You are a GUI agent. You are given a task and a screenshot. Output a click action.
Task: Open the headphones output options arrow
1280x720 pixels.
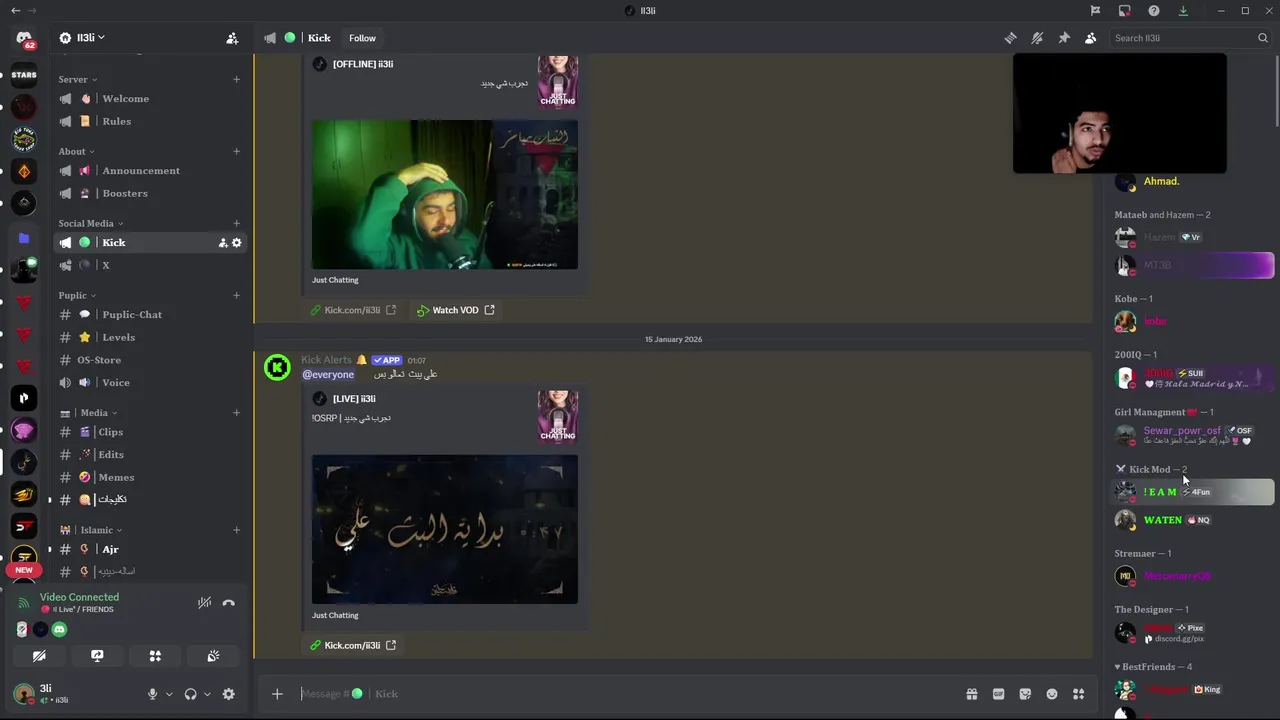pos(206,694)
